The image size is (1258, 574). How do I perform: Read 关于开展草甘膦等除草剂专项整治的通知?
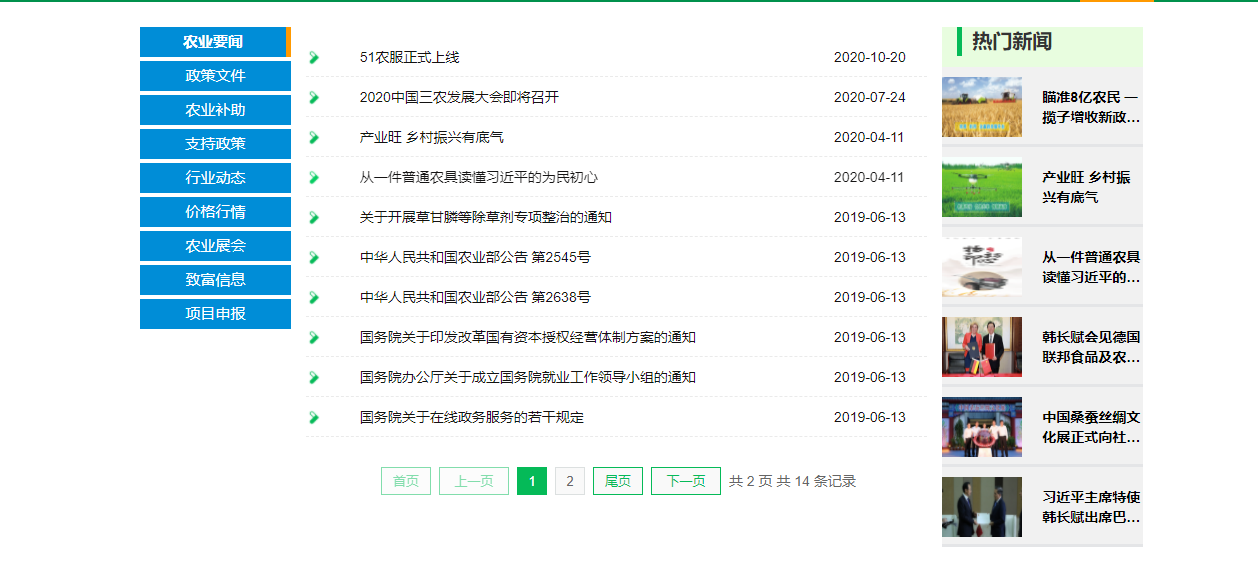[485, 218]
